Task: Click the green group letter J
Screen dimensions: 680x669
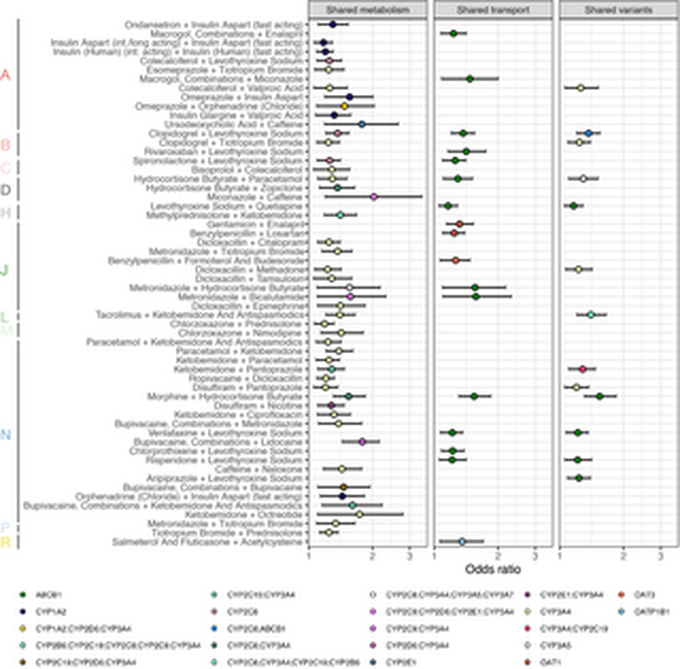Action: point(4,271)
